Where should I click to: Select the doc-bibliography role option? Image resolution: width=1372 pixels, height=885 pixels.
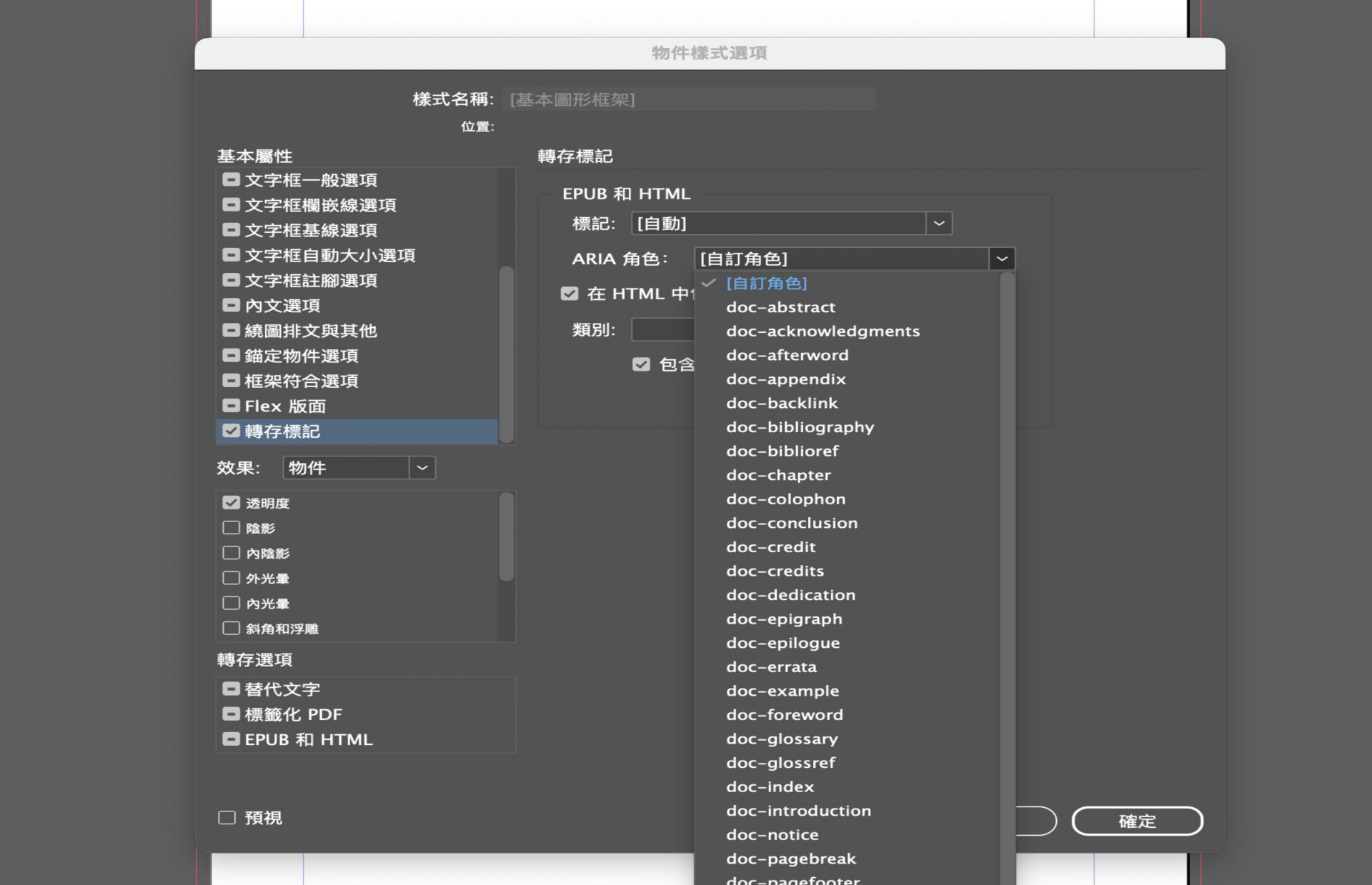(800, 427)
